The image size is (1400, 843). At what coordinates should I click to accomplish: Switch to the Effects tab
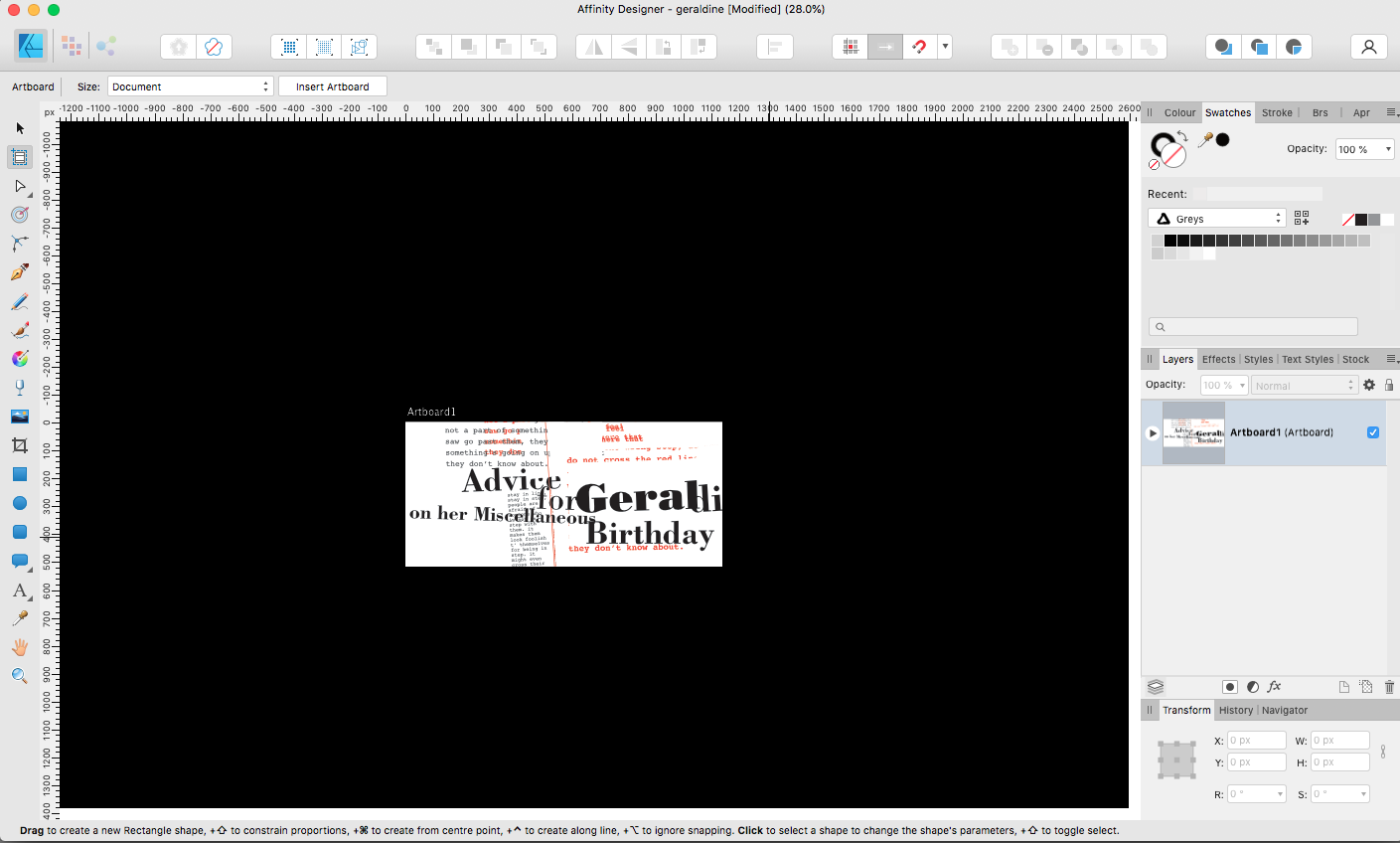(x=1218, y=360)
